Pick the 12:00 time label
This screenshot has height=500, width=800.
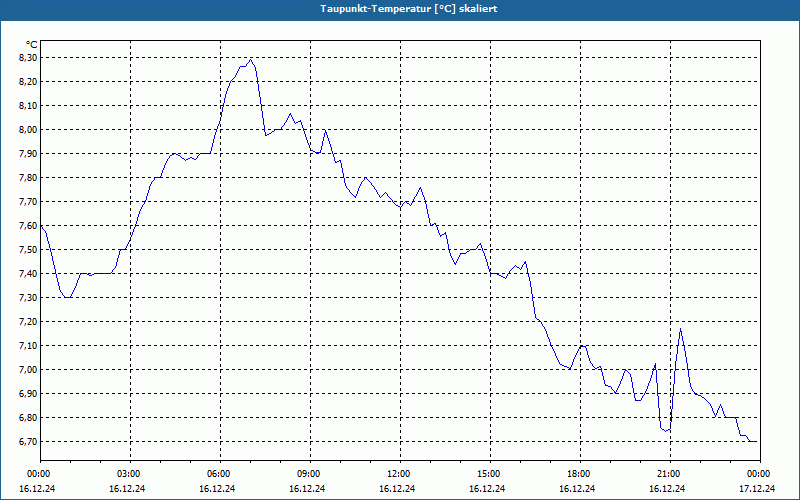coord(400,474)
